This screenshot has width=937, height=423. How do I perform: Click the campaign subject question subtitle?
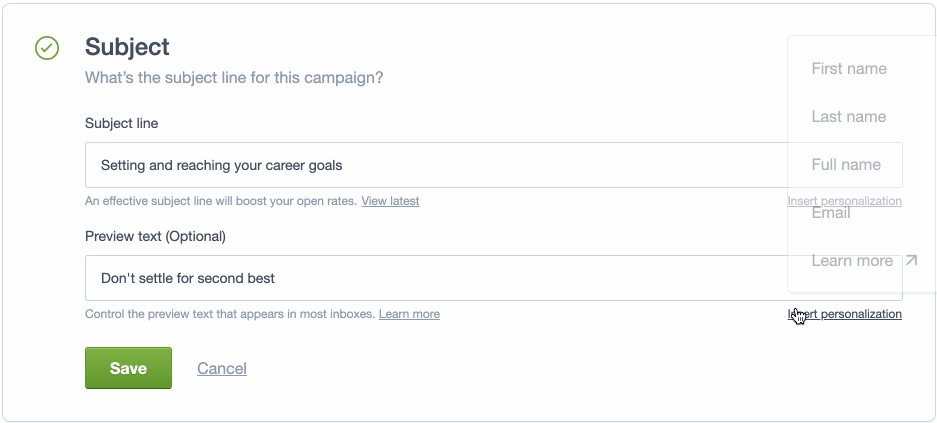(x=234, y=77)
